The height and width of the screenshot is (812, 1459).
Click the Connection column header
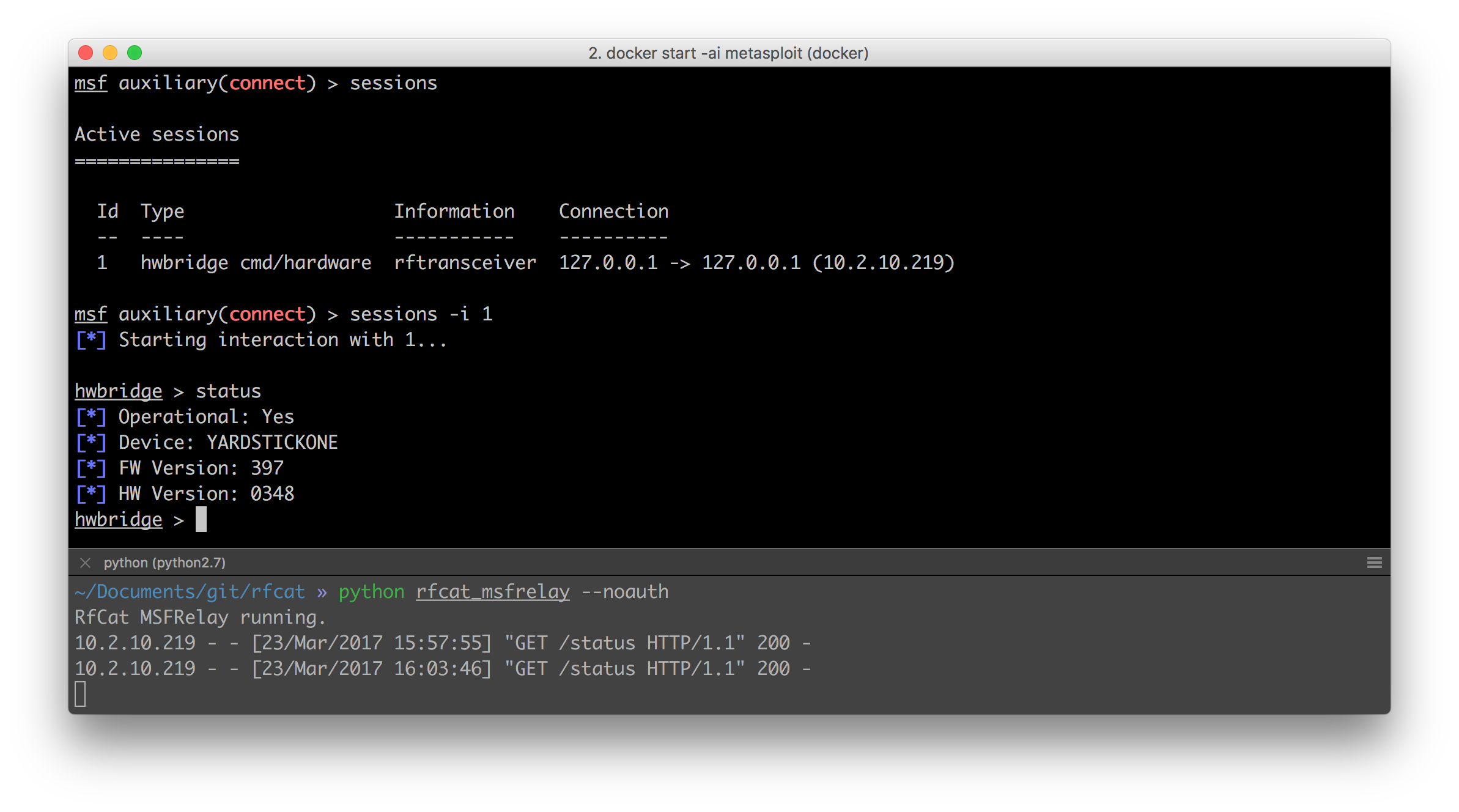click(613, 212)
